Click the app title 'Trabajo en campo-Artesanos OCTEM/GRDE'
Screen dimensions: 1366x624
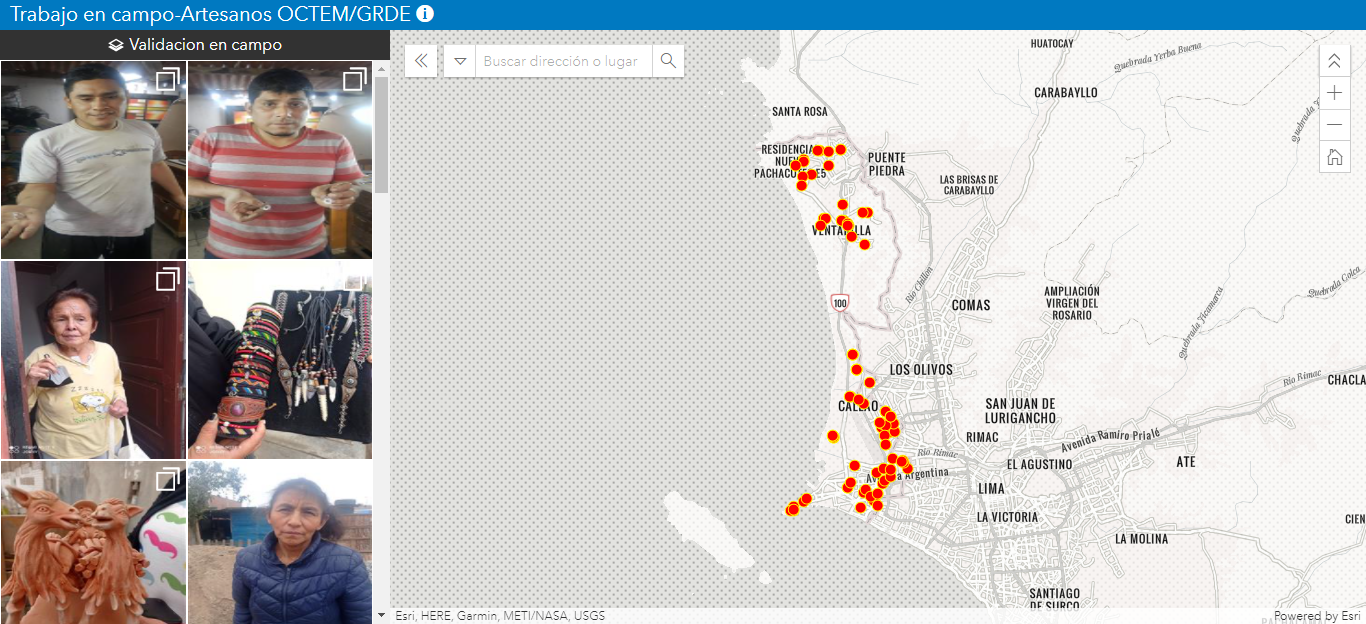[210, 14]
